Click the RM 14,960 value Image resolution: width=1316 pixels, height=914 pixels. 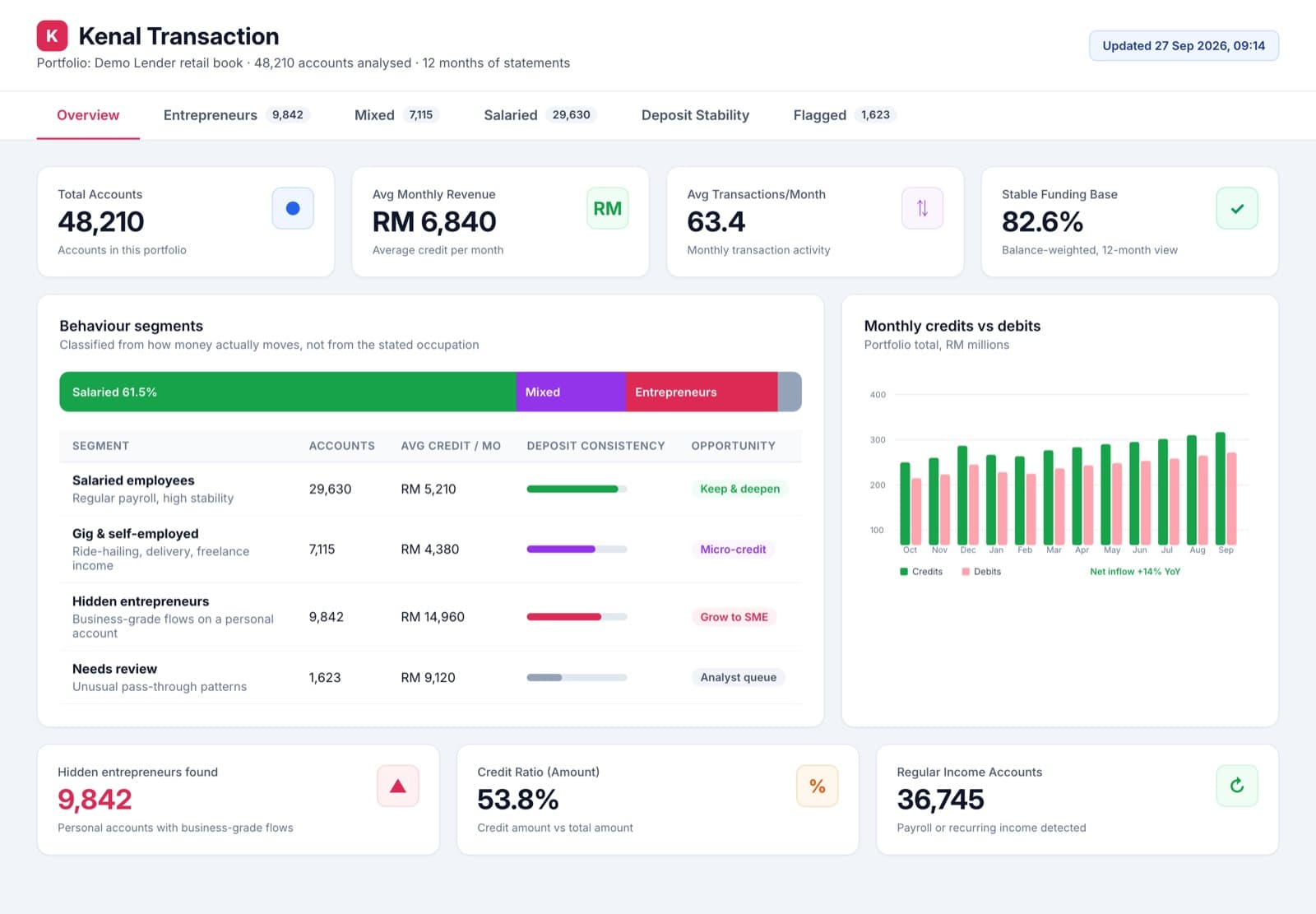click(x=433, y=617)
